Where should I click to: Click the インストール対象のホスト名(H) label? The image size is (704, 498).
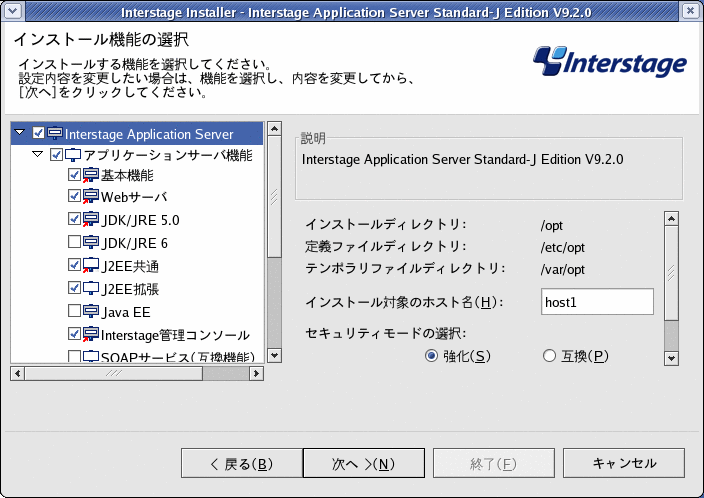click(404, 302)
